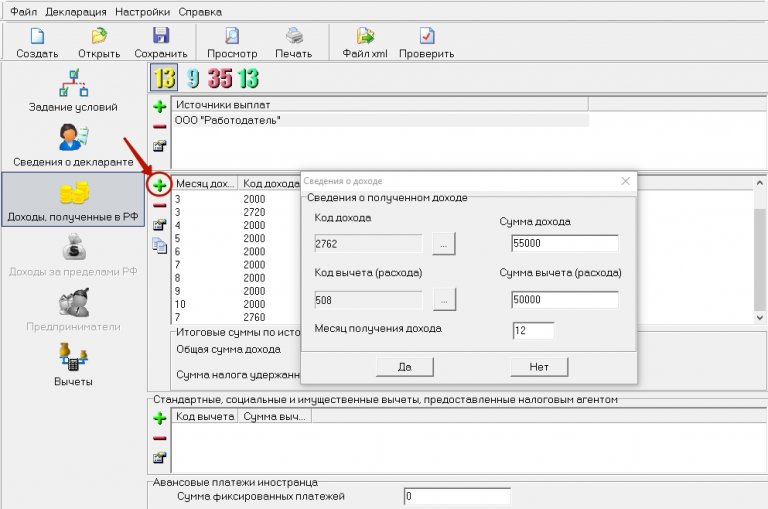Open Код дохода selection ellipsis button

[445, 243]
